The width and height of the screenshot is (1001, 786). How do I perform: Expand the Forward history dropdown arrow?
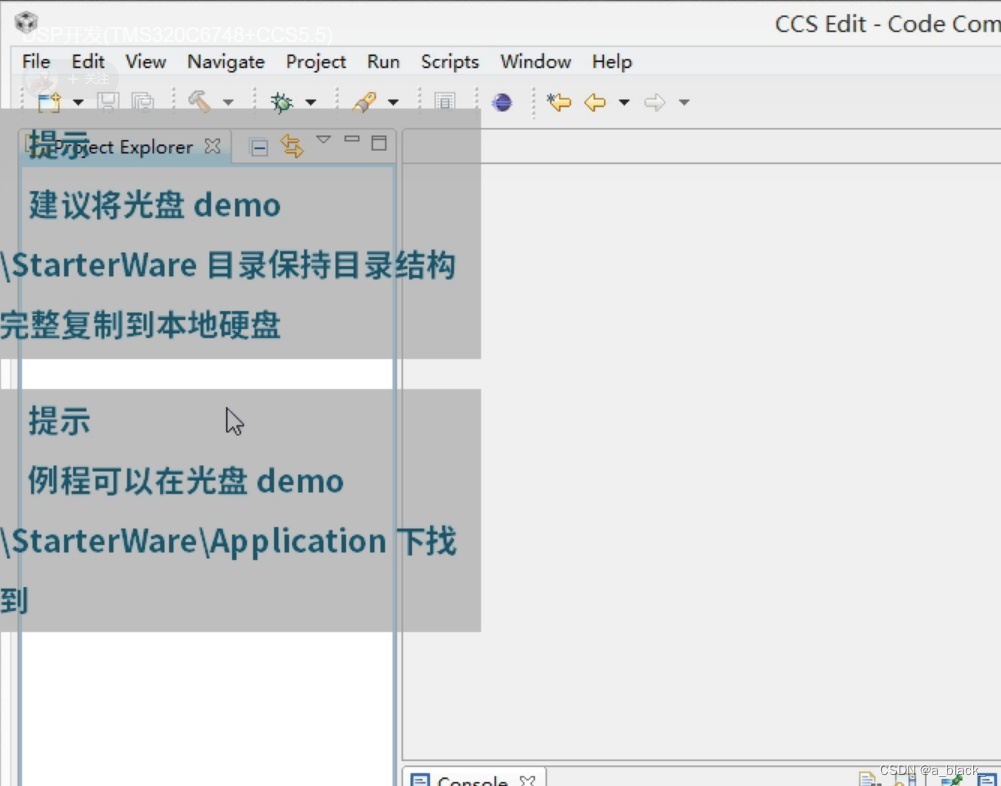tap(684, 102)
